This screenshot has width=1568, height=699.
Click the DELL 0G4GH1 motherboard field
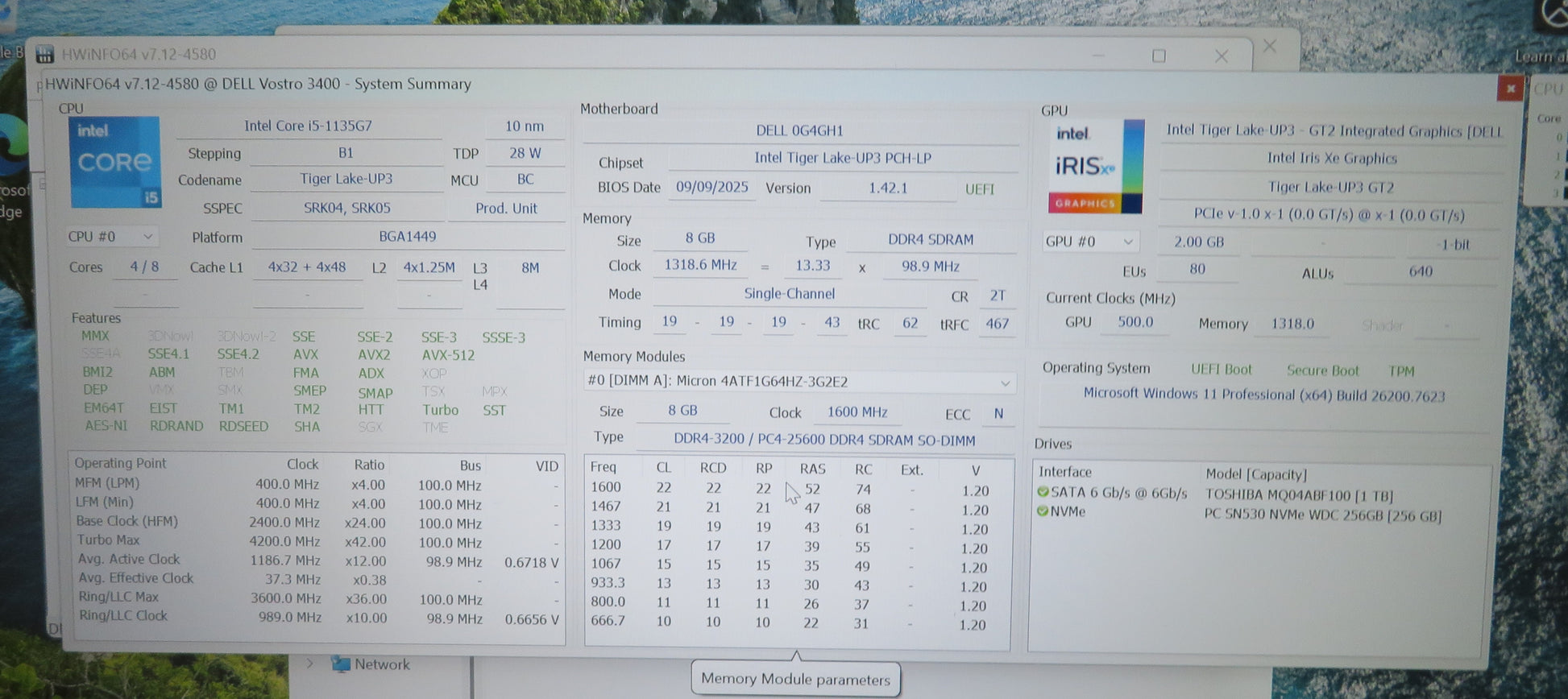pos(799,130)
